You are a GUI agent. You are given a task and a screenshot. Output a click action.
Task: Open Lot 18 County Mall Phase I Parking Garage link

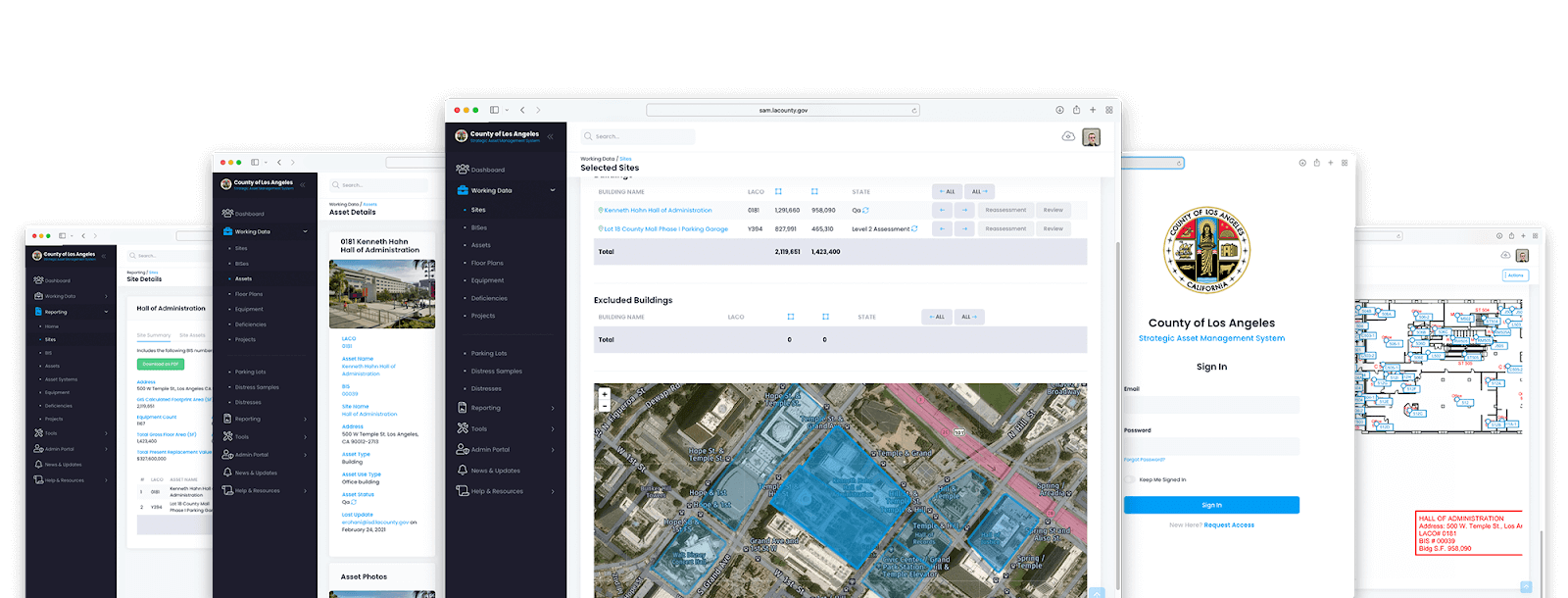point(665,228)
